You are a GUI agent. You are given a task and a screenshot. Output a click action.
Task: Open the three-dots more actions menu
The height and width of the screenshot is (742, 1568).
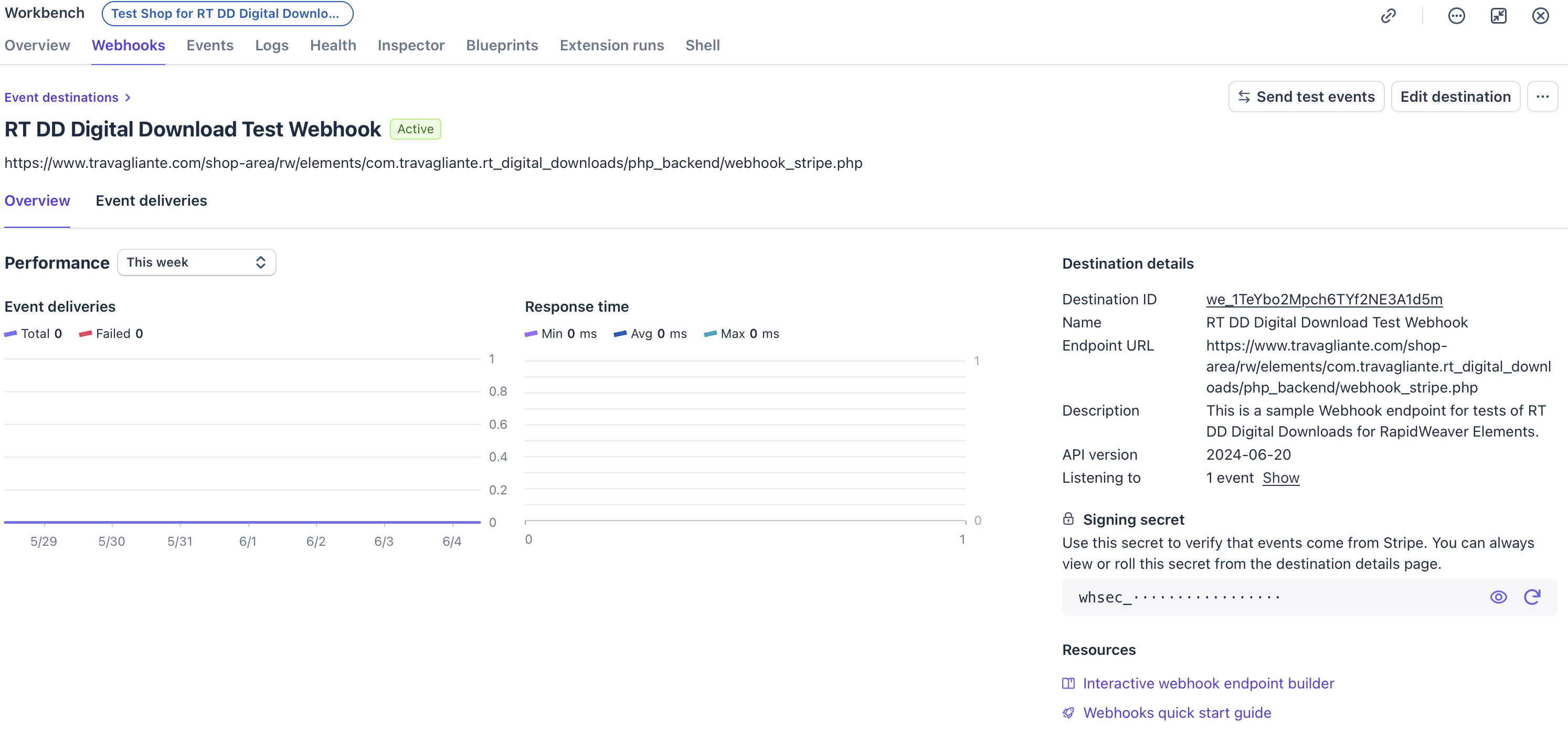1542,97
